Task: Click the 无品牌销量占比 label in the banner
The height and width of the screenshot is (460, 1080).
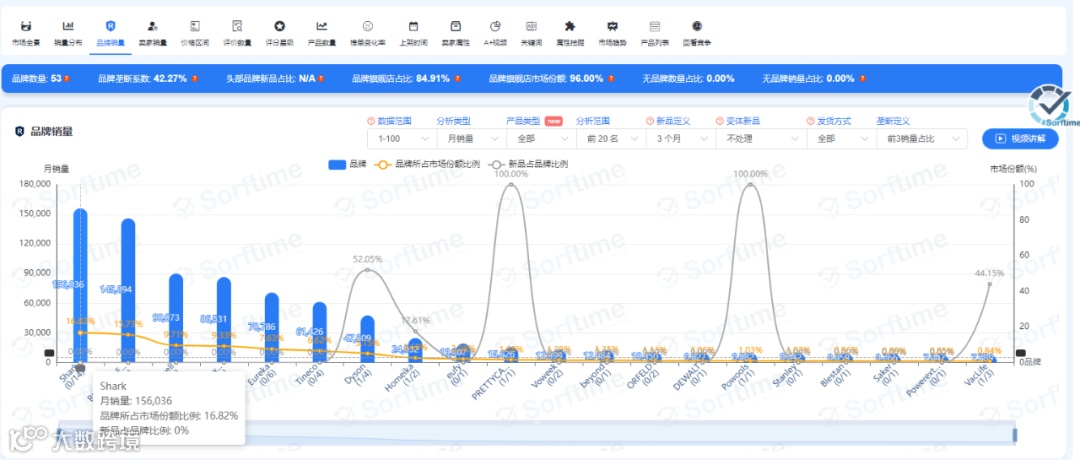Action: click(x=793, y=79)
